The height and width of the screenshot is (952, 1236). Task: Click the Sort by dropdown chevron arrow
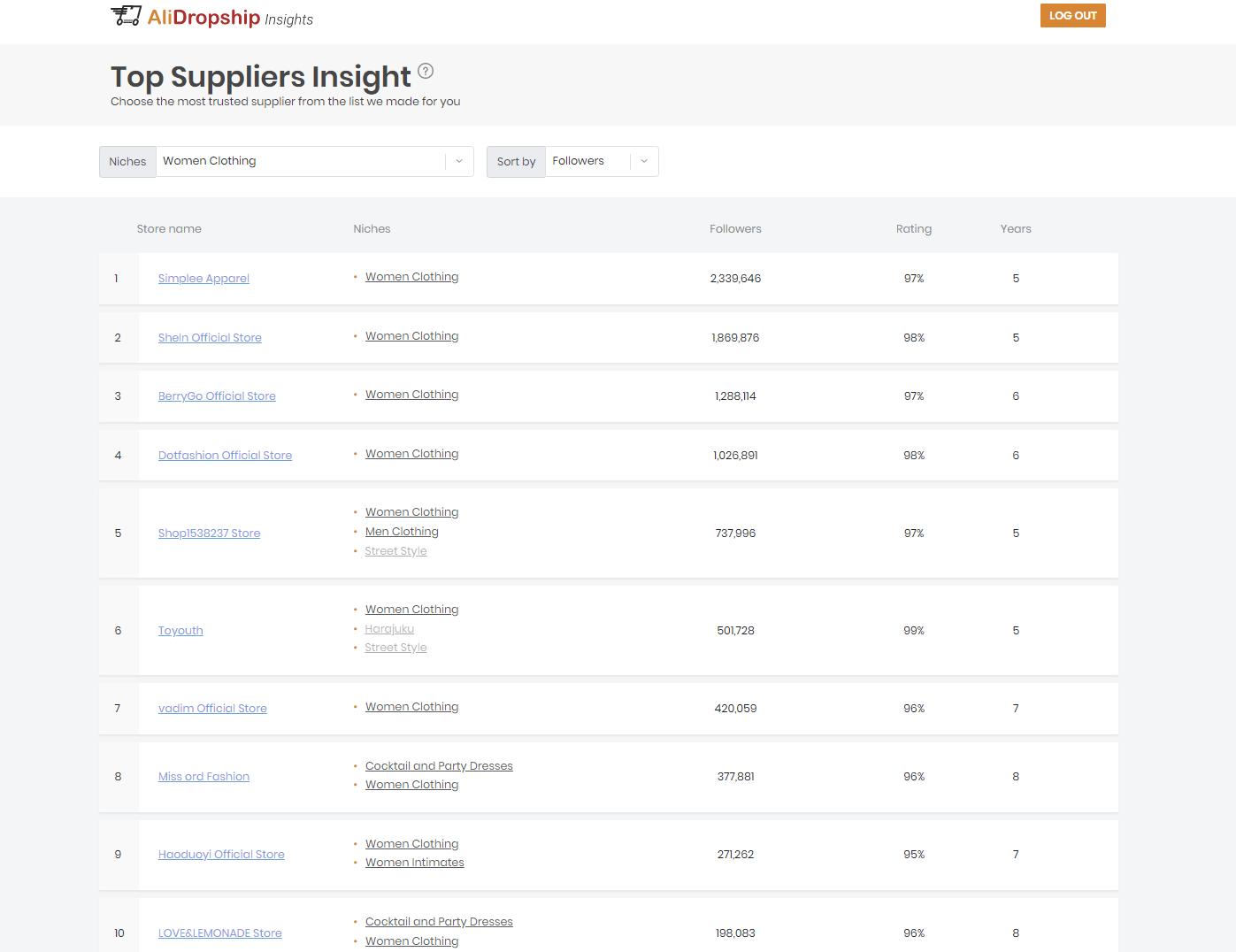tap(644, 161)
